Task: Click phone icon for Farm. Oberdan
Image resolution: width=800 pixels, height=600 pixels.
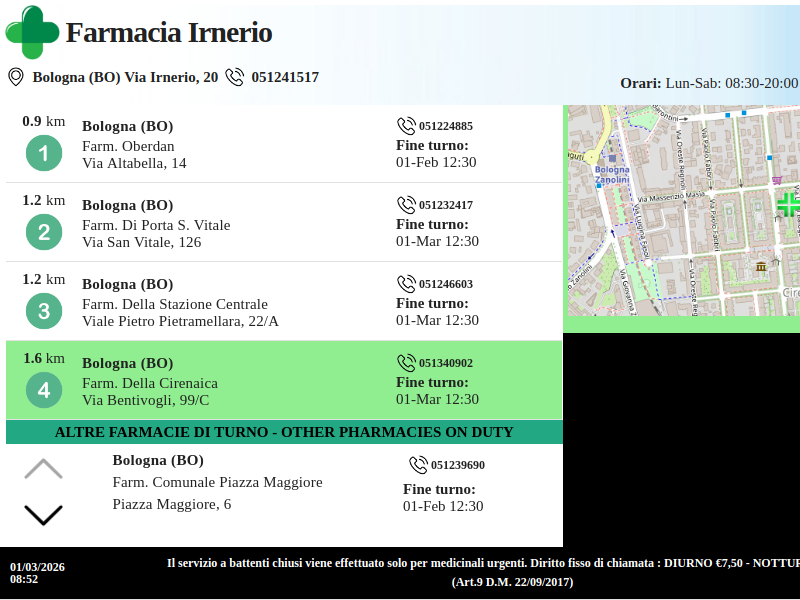Action: (x=406, y=126)
